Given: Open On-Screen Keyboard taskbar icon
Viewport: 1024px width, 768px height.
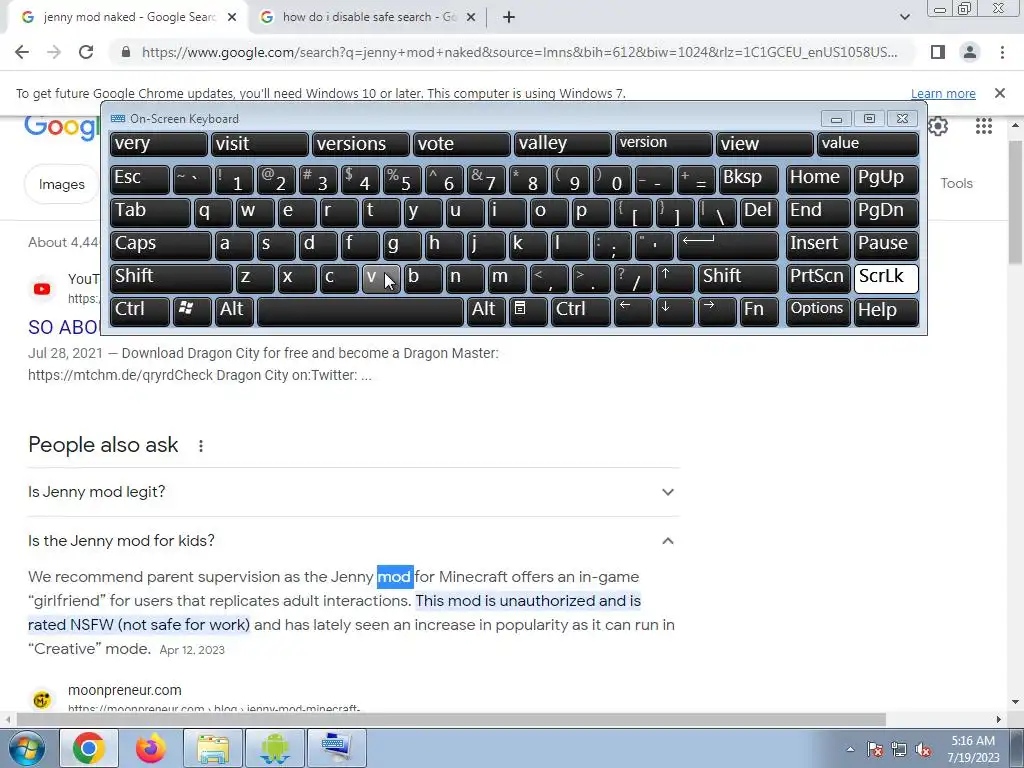Looking at the screenshot, I should click(x=336, y=748).
